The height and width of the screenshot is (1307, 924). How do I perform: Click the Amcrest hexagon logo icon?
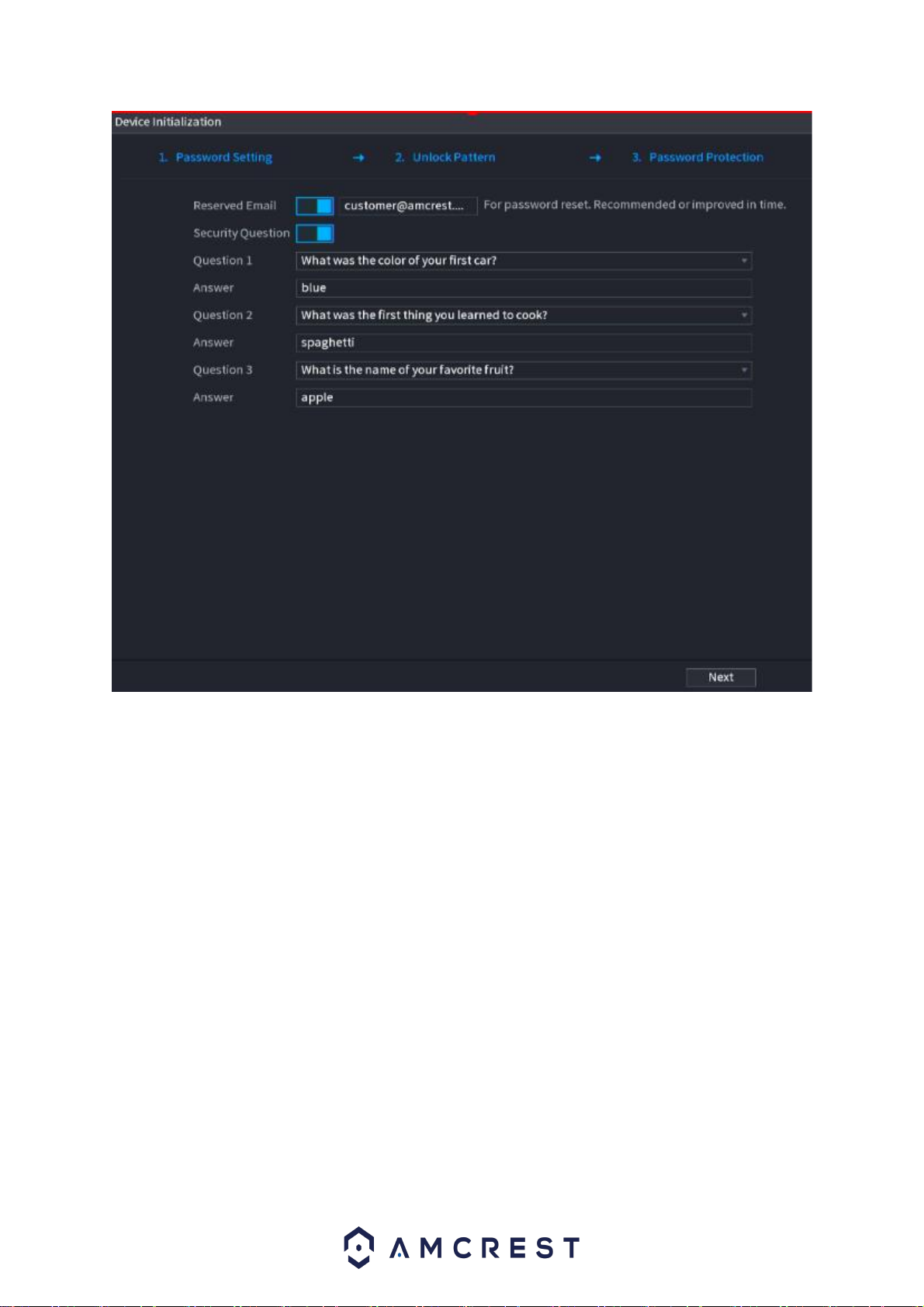point(358,1247)
